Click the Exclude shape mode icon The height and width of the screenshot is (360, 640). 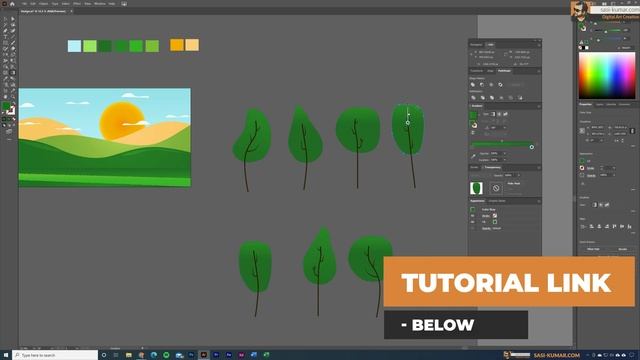coord(500,84)
